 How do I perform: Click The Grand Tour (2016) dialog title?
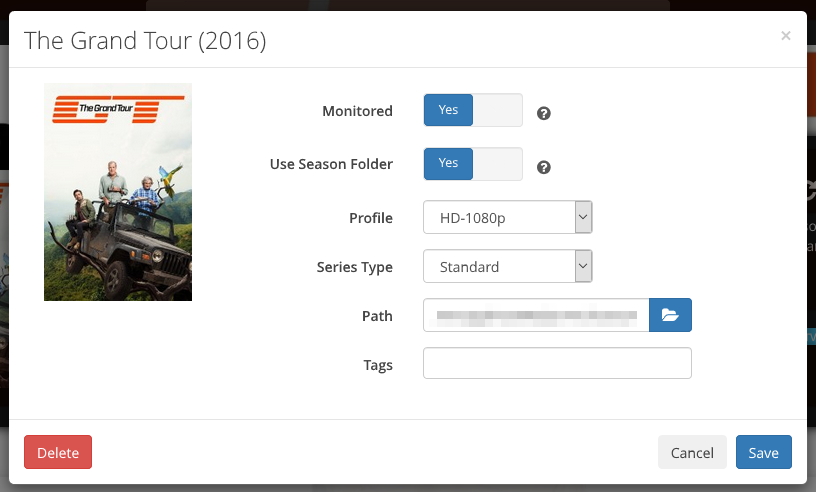145,41
